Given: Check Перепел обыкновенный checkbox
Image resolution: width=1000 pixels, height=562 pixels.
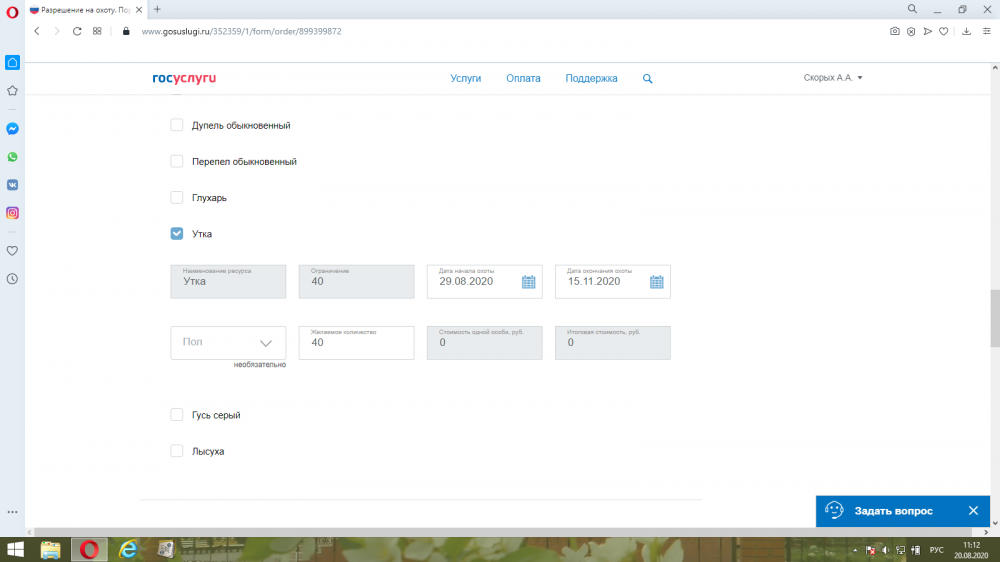Looking at the screenshot, I should pos(177,161).
